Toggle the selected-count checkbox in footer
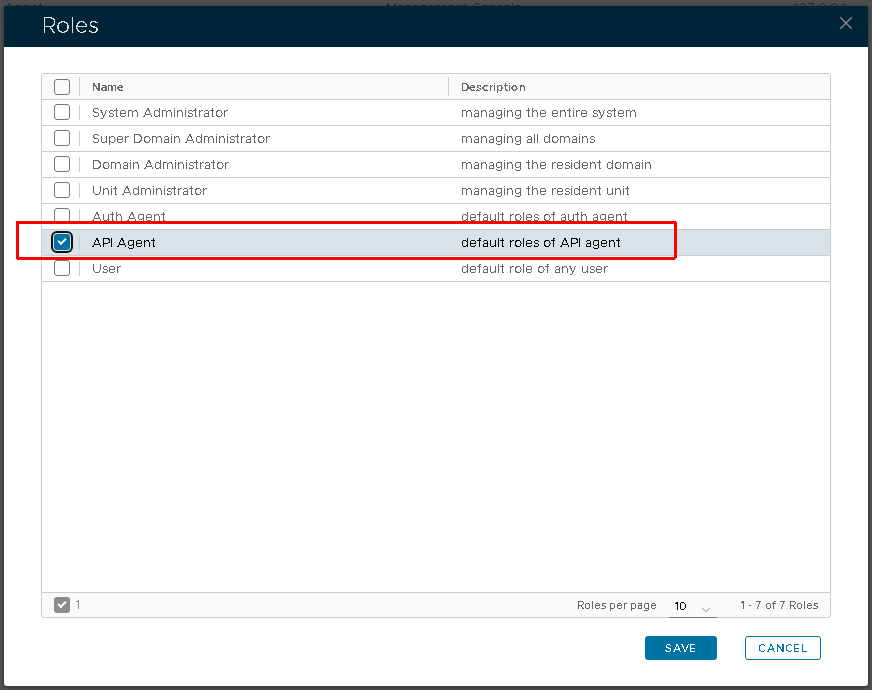872x690 pixels. click(x=62, y=605)
